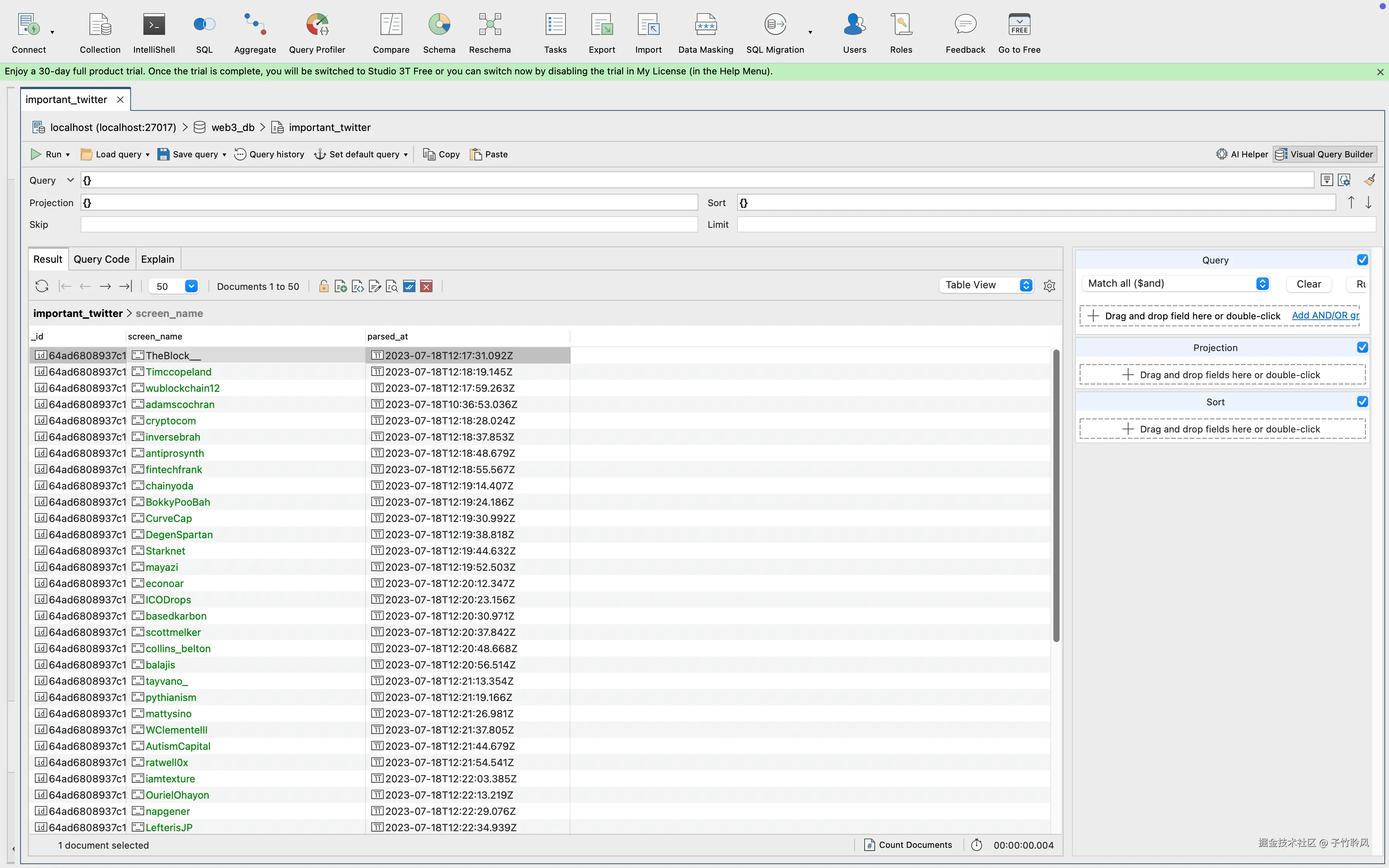Uncheck the Sort section checkbox in builder
This screenshot has width=1389, height=868.
click(x=1362, y=401)
